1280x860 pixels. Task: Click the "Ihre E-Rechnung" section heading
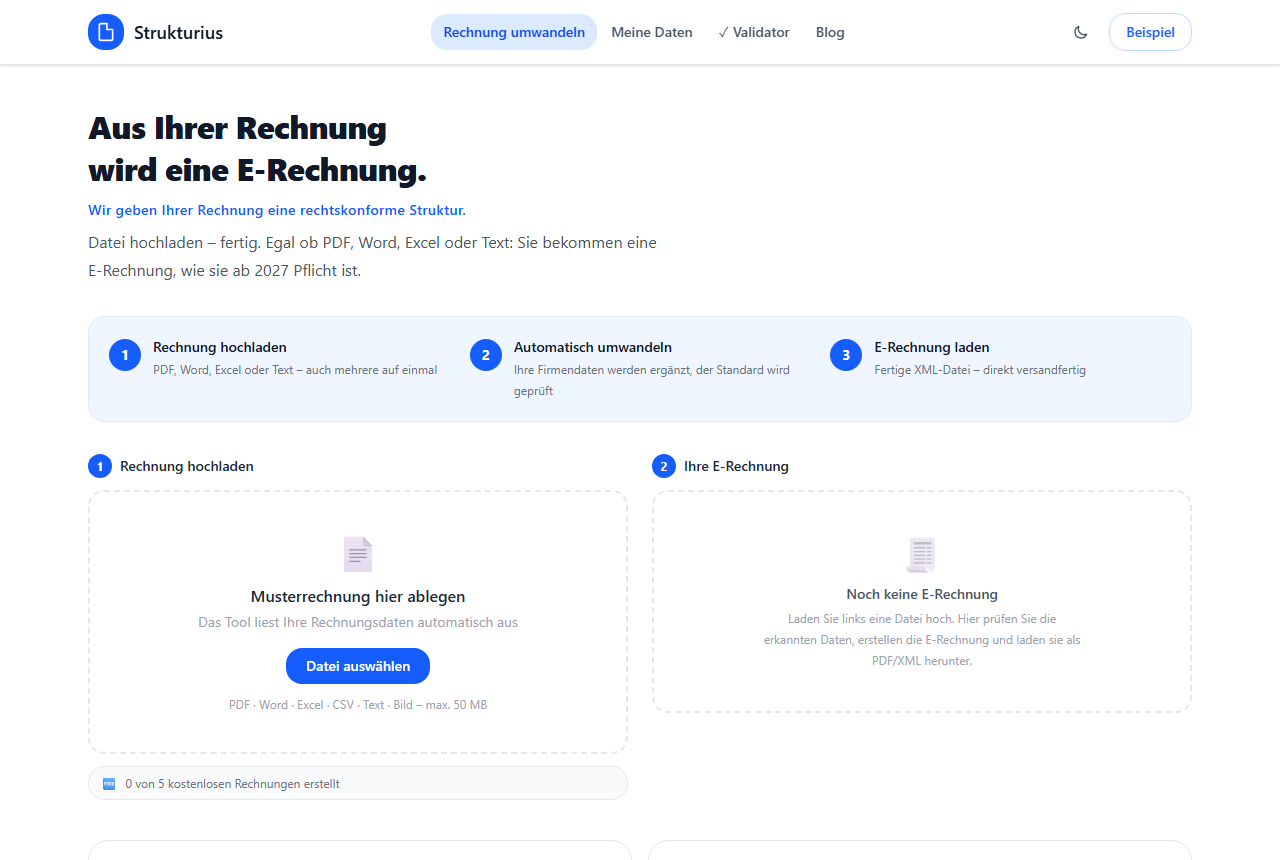click(736, 466)
